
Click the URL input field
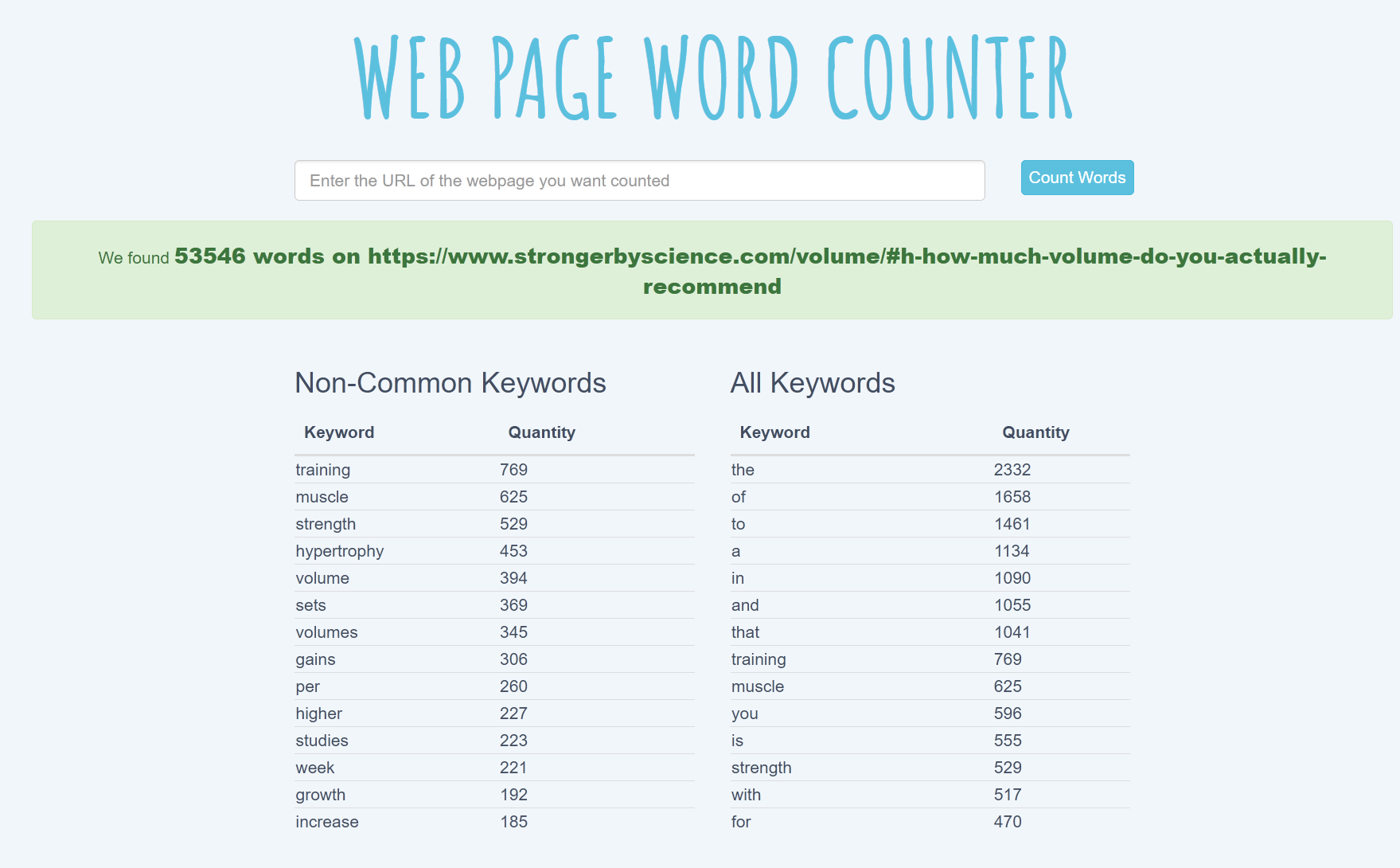(x=639, y=181)
